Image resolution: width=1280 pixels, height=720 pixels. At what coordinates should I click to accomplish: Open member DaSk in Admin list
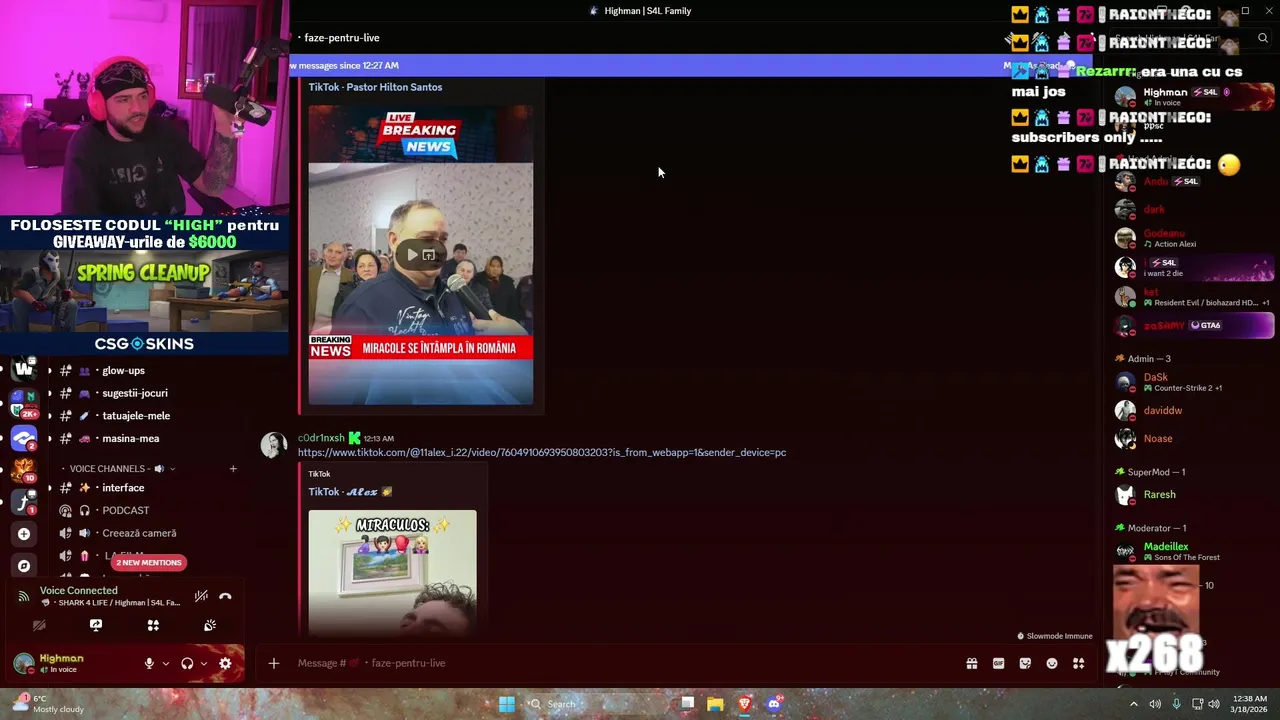1155,377
